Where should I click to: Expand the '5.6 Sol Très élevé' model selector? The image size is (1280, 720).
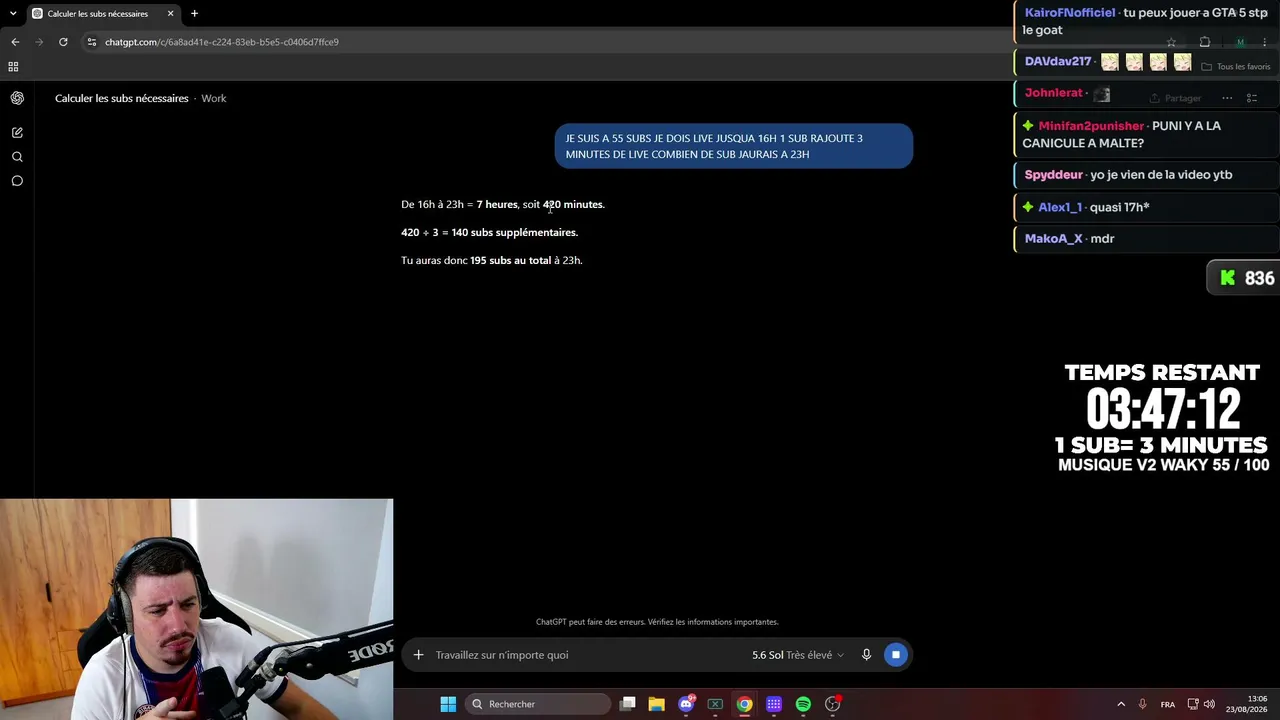coord(798,655)
